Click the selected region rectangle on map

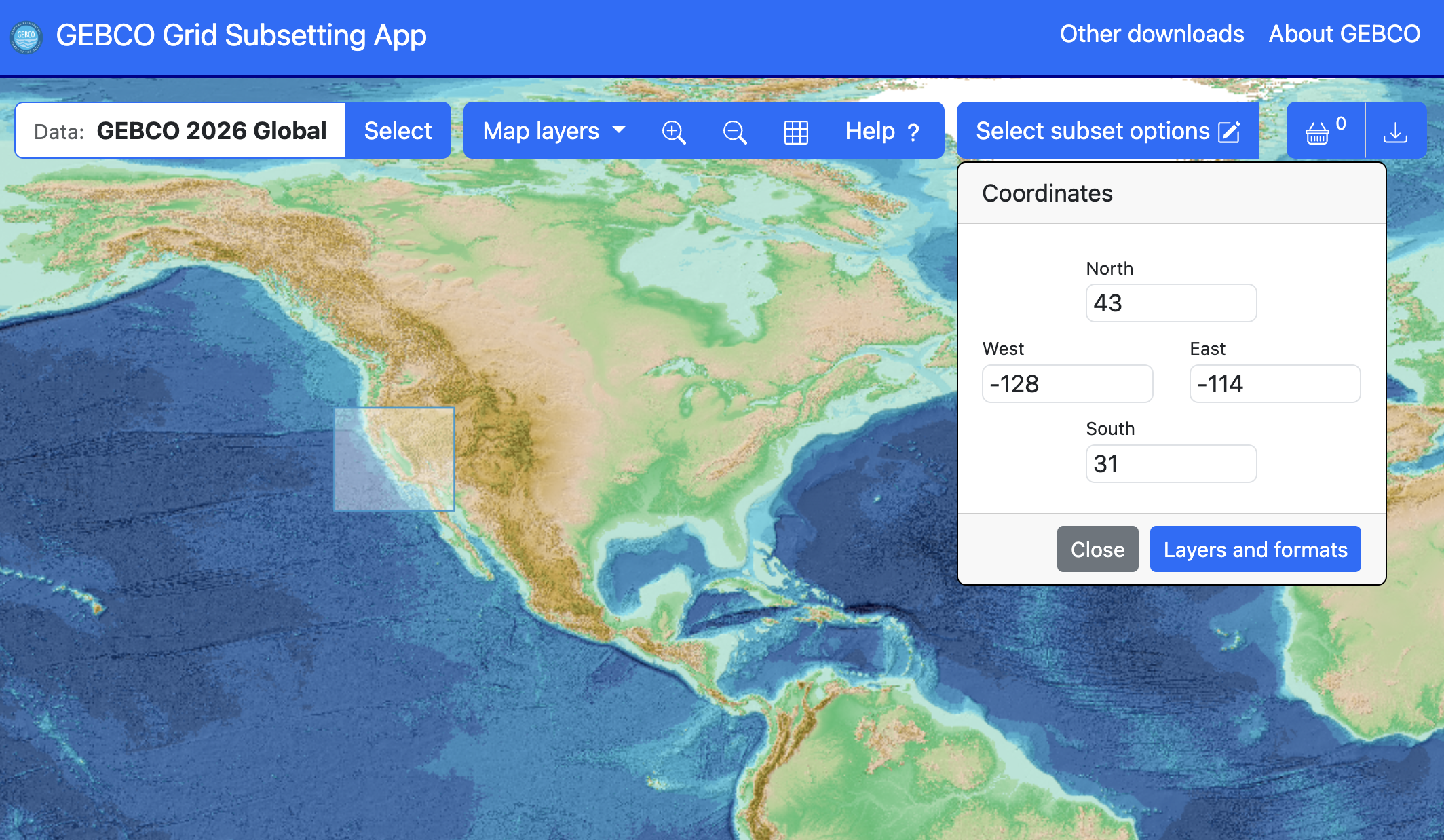tap(394, 459)
